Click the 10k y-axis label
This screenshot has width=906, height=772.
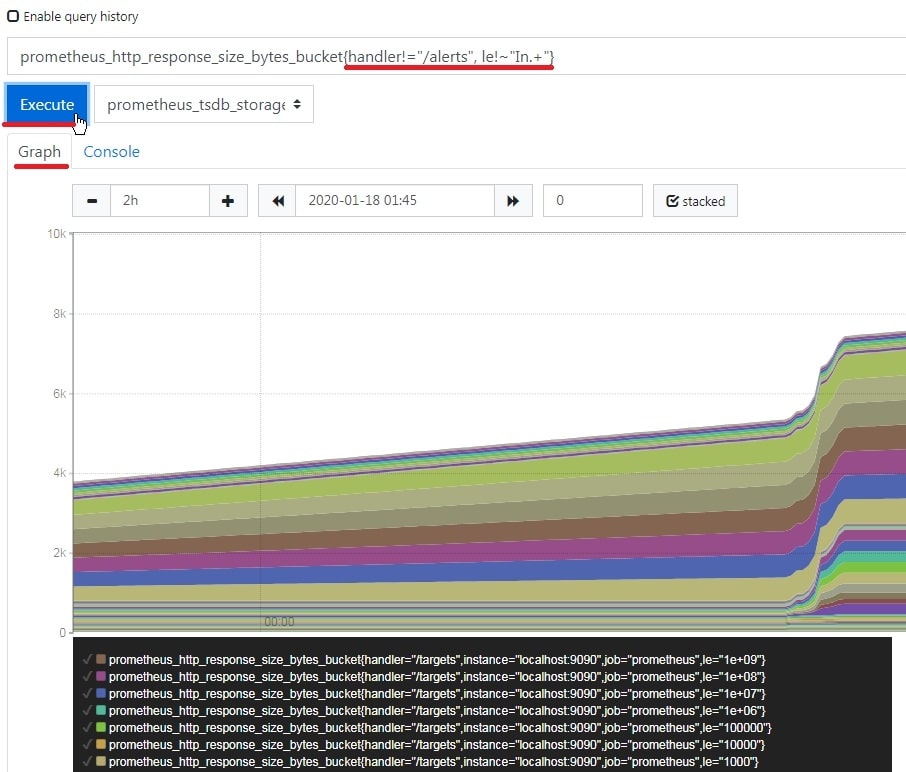pyautogui.click(x=57, y=233)
